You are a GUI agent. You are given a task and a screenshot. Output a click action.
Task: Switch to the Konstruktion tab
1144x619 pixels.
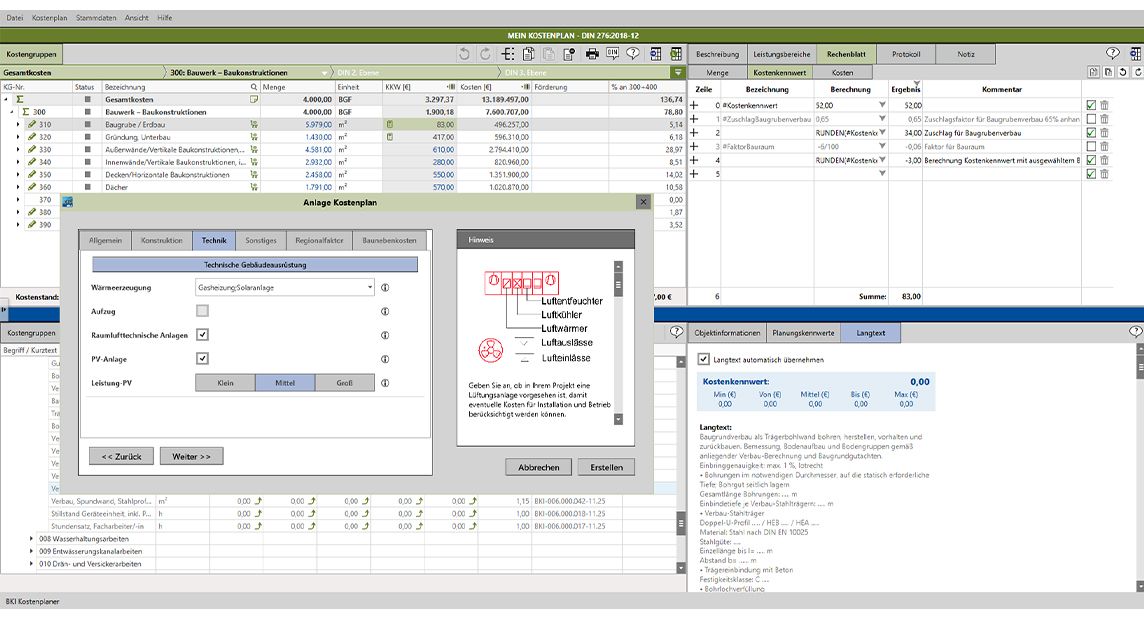click(x=162, y=240)
